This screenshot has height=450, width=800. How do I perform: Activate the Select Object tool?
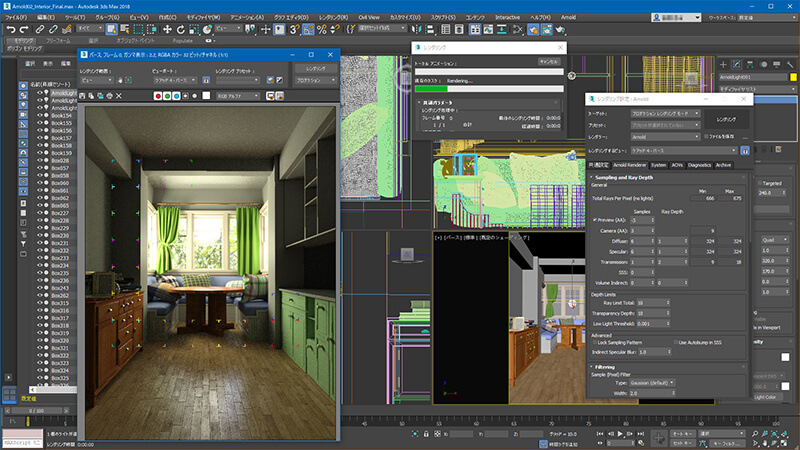[111, 30]
